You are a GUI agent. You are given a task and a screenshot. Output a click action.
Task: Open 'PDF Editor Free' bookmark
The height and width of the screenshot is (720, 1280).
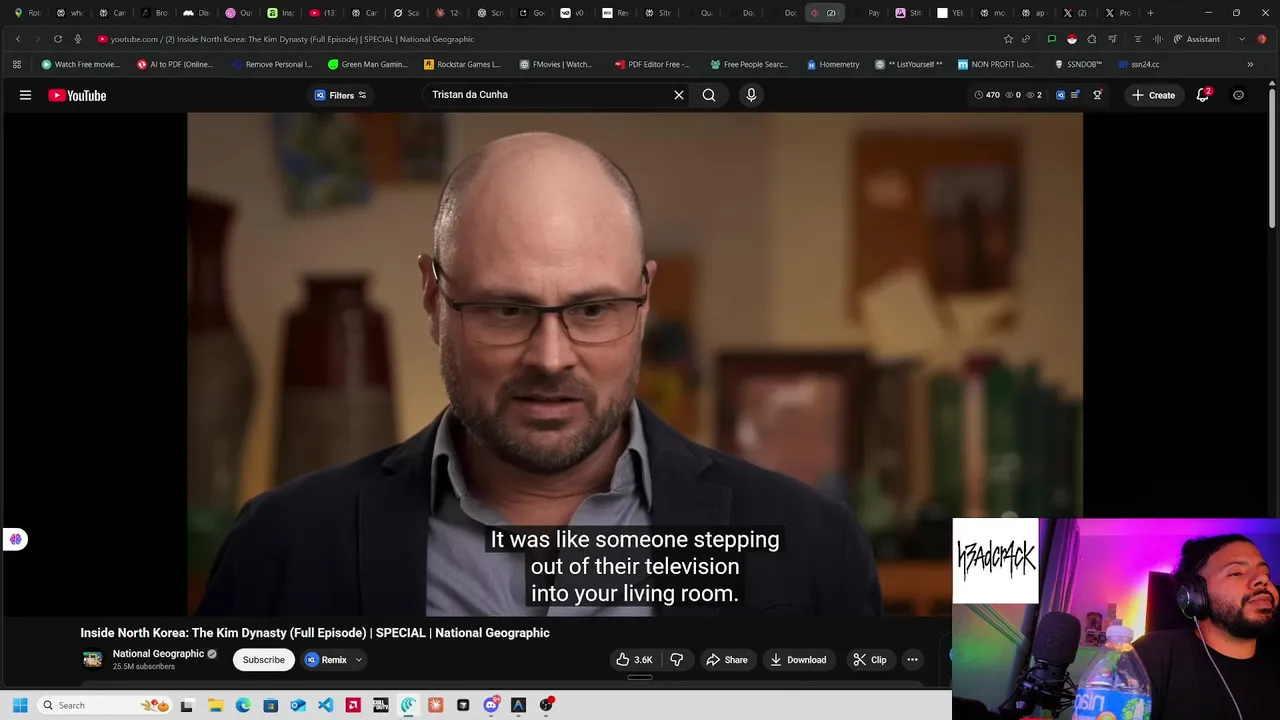click(652, 64)
